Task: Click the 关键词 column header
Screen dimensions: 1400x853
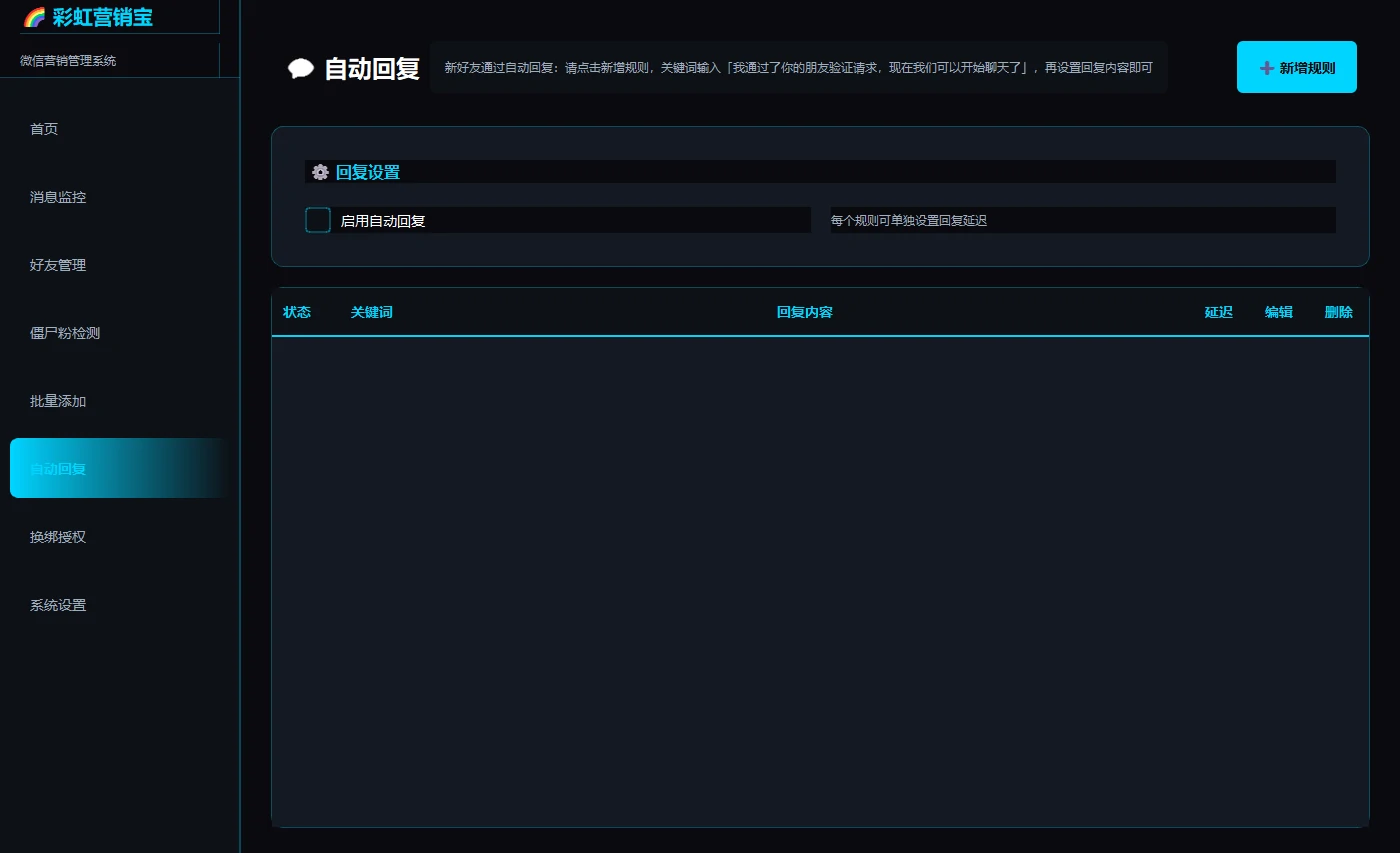Action: pos(371,312)
